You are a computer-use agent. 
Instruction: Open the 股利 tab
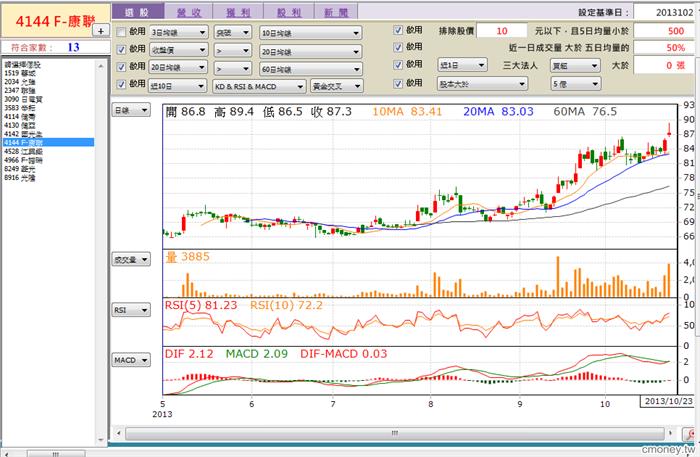tap(289, 12)
